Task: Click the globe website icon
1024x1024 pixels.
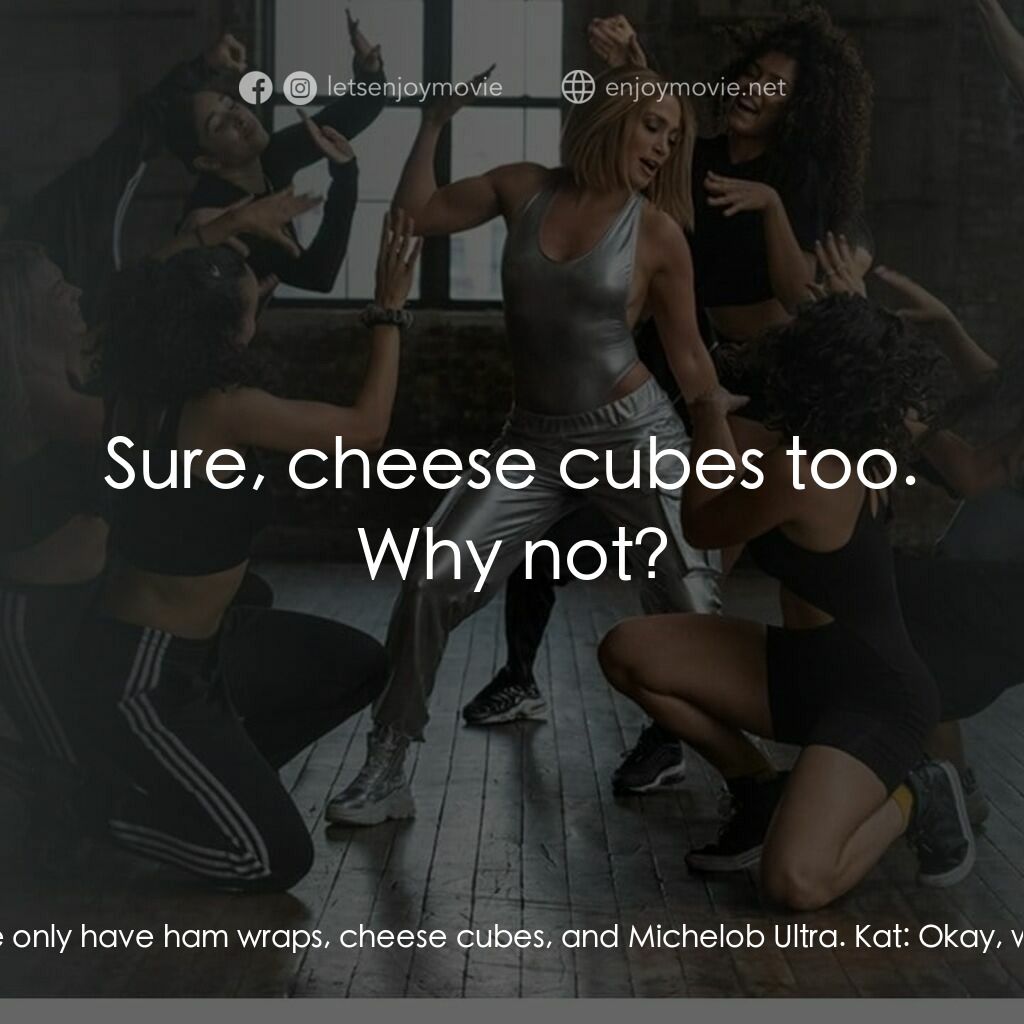Action: pos(578,87)
